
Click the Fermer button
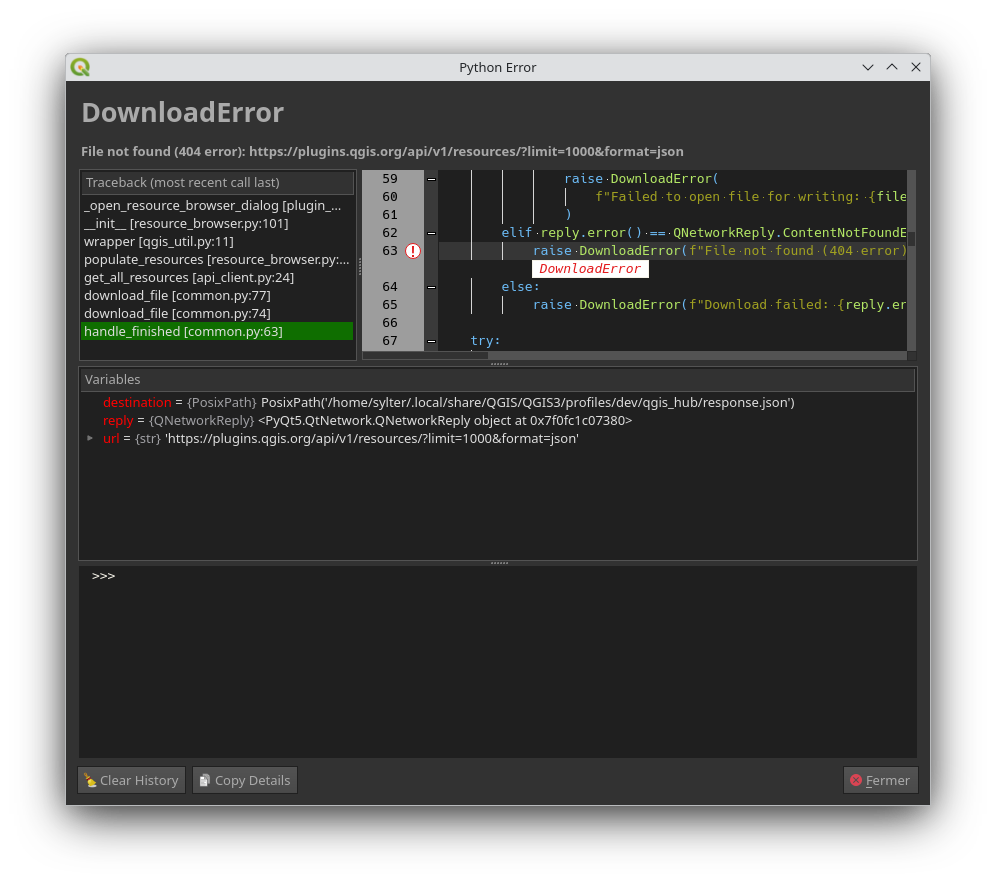click(x=880, y=780)
